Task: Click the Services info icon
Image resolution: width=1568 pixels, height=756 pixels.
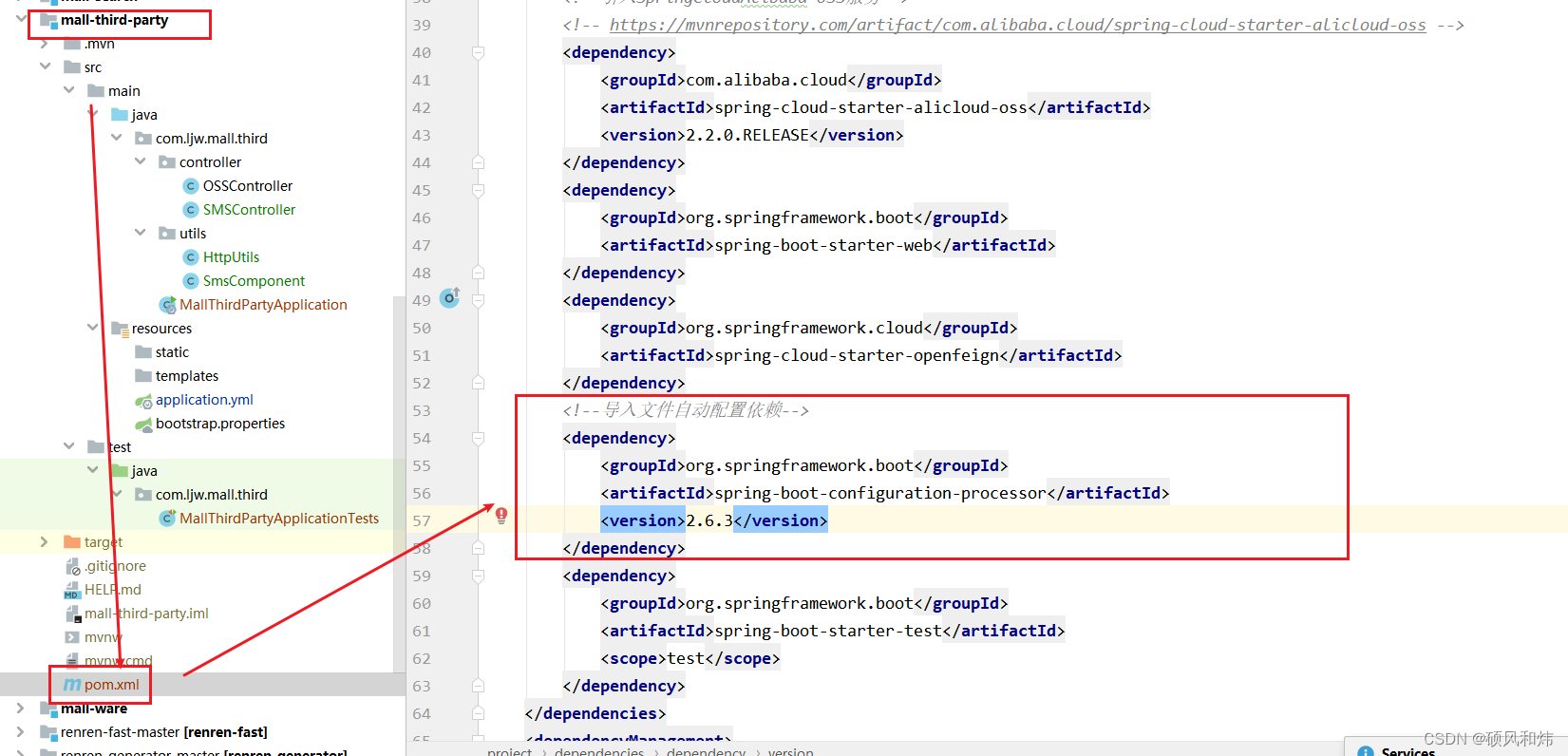Action: [x=1366, y=751]
